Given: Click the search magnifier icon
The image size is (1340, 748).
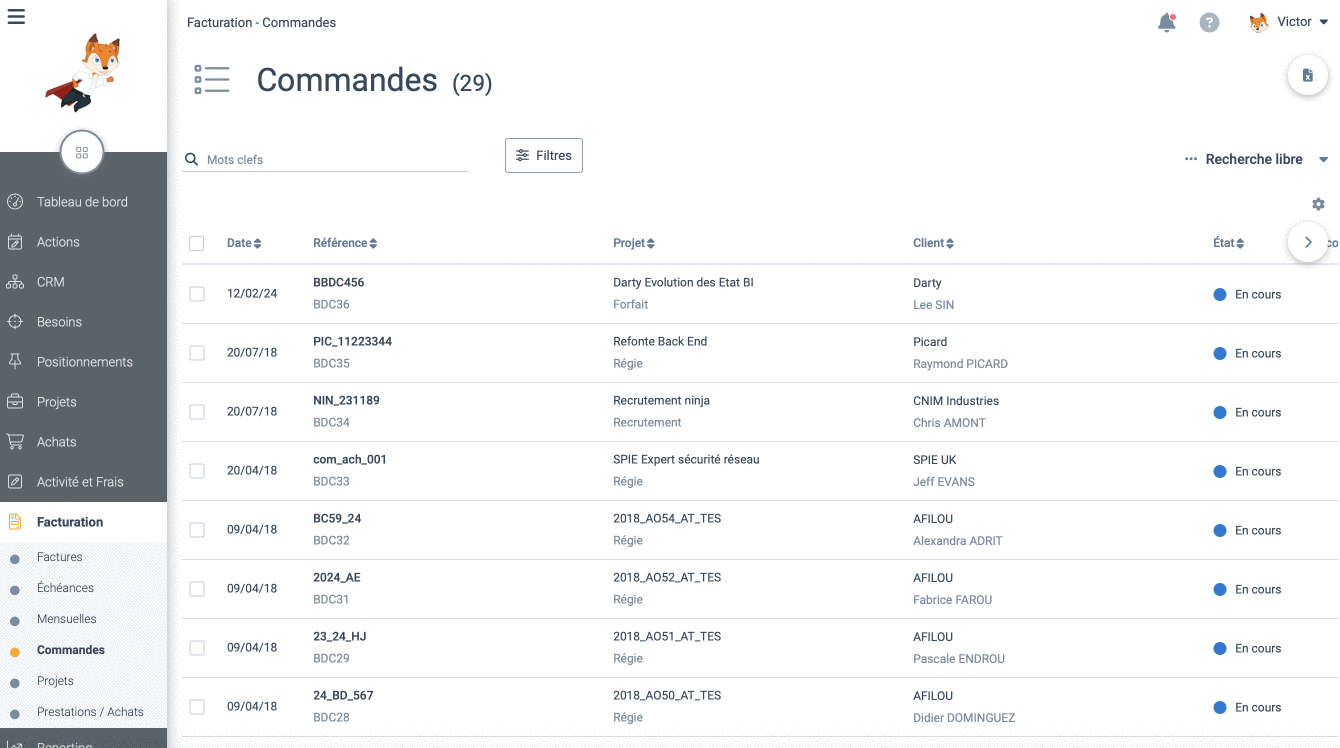Looking at the screenshot, I should click(192, 159).
